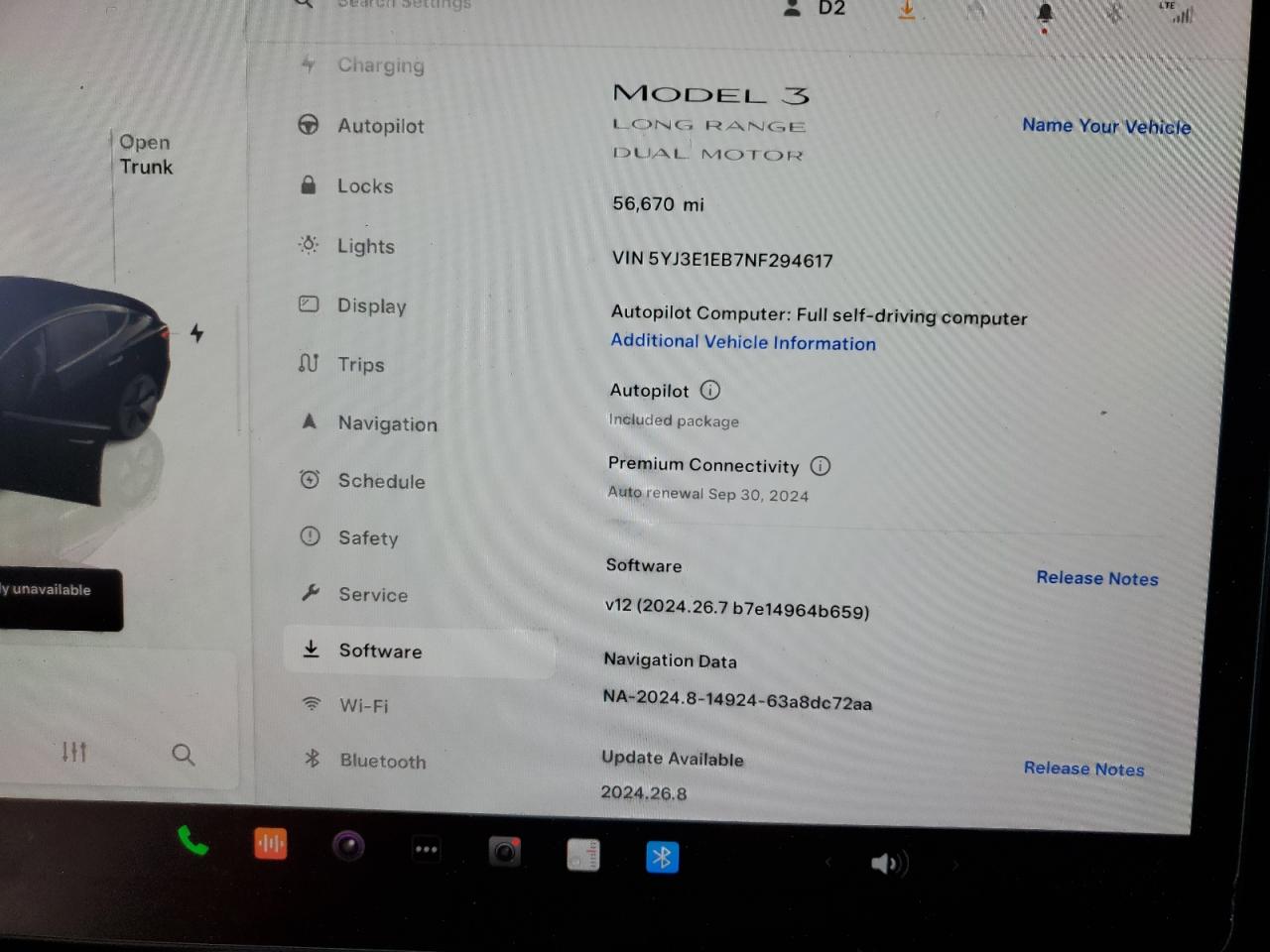Click the Search Settings field

[x=405, y=5]
